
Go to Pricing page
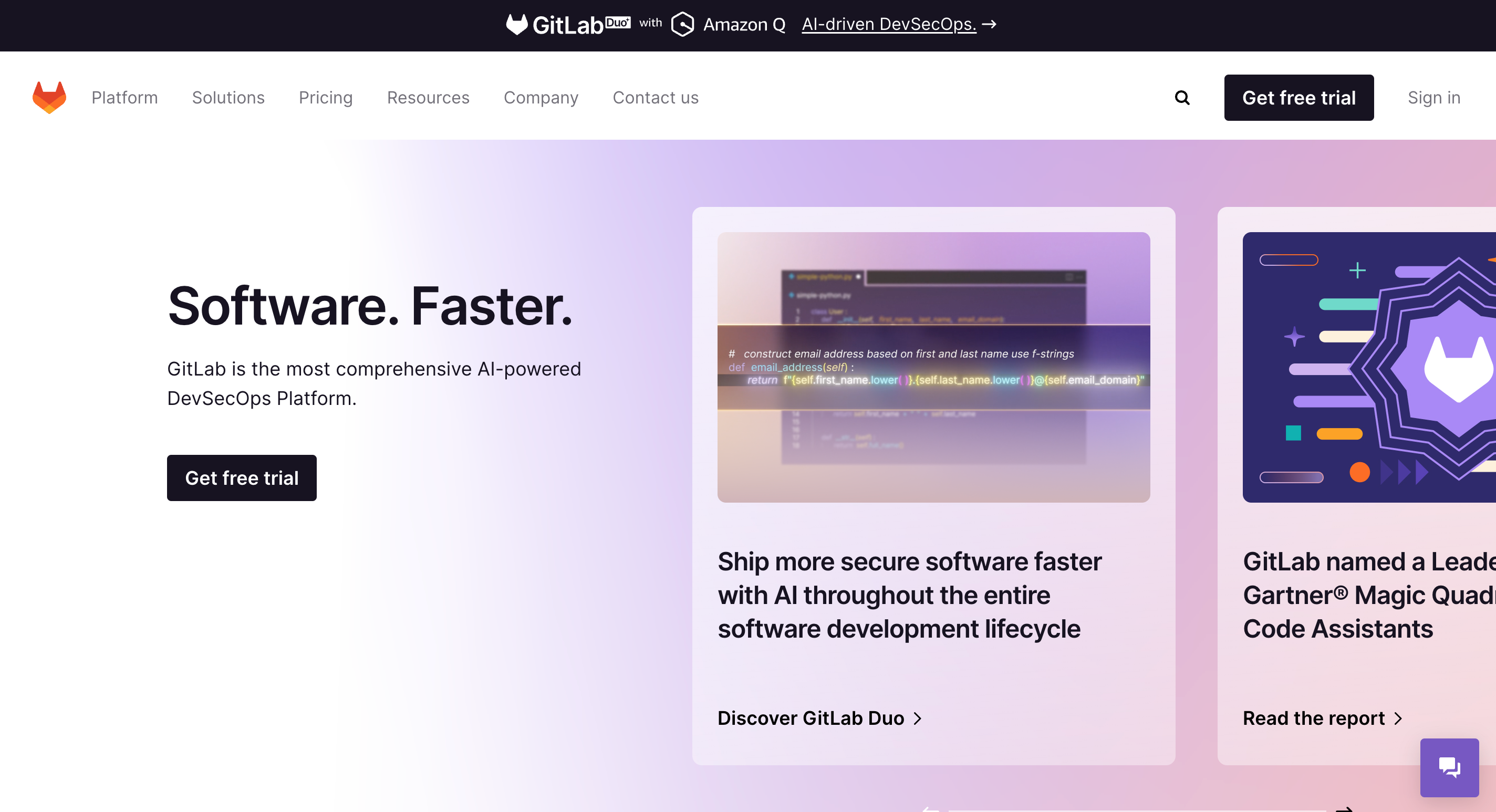[326, 98]
